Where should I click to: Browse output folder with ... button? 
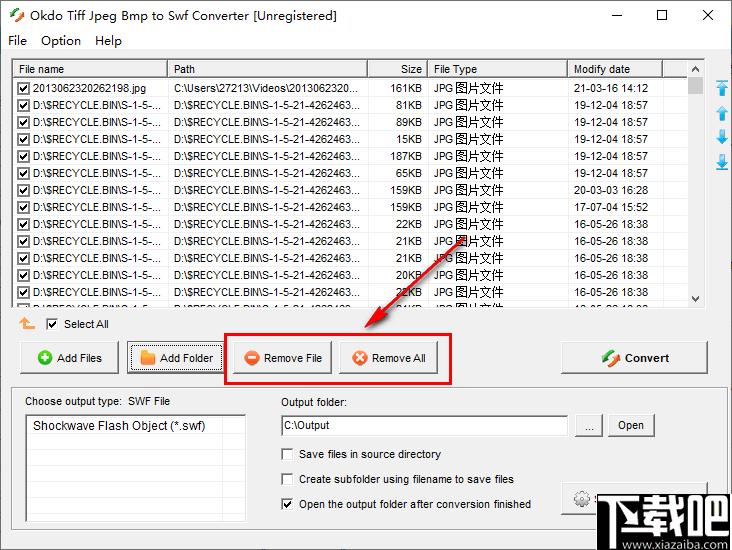589,425
